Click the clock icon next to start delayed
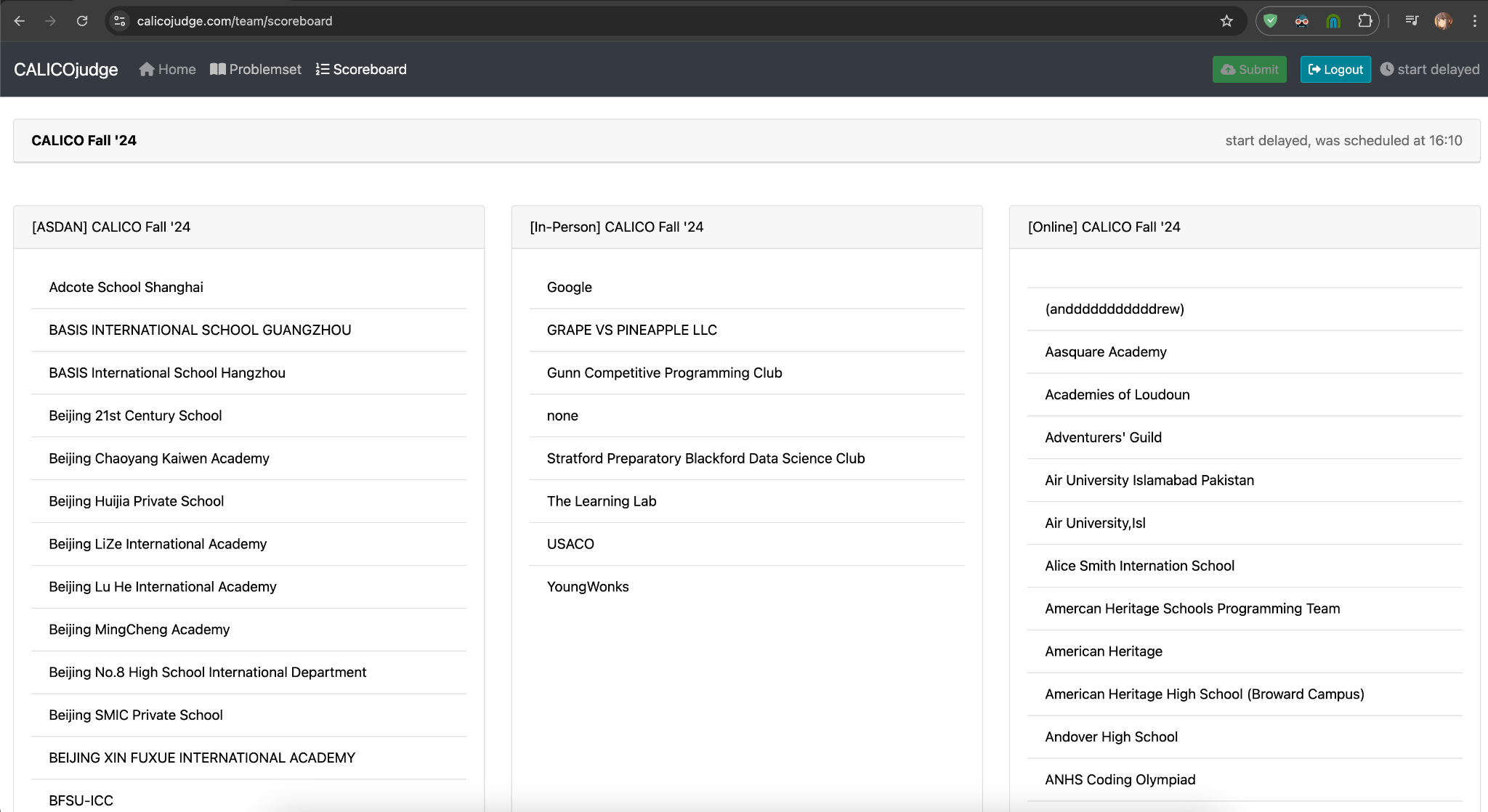This screenshot has width=1488, height=812. click(x=1388, y=69)
